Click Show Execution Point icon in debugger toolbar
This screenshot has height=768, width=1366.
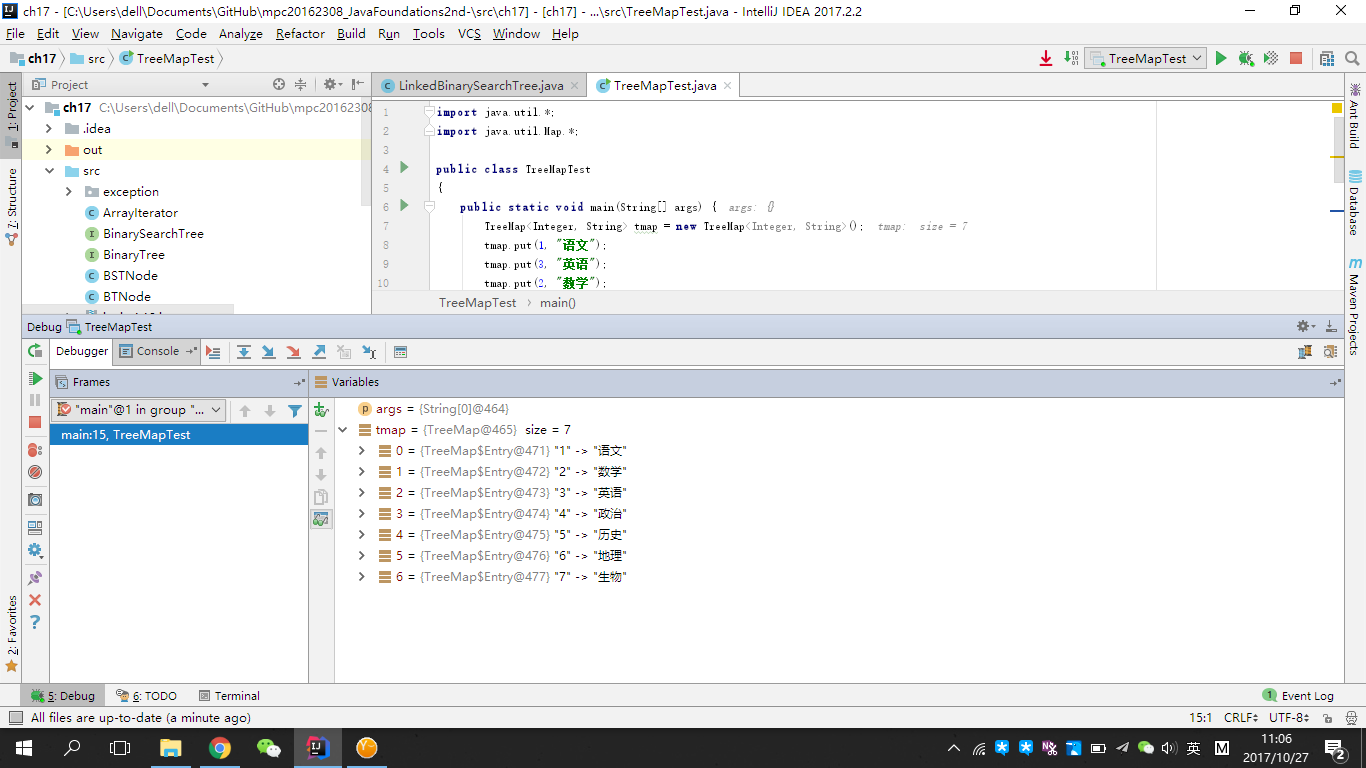coord(213,352)
